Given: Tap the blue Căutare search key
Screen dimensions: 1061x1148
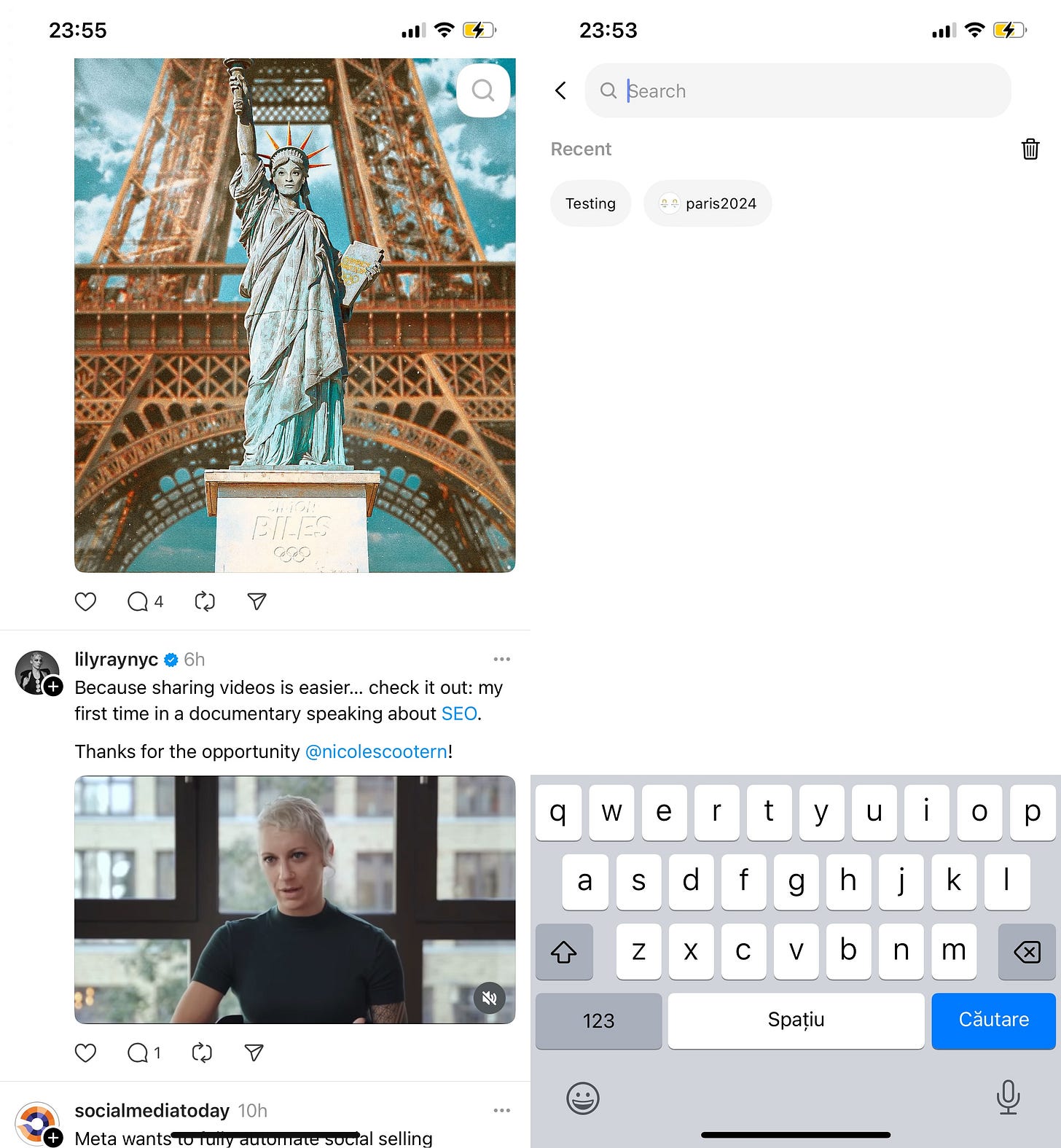Looking at the screenshot, I should (x=994, y=1020).
